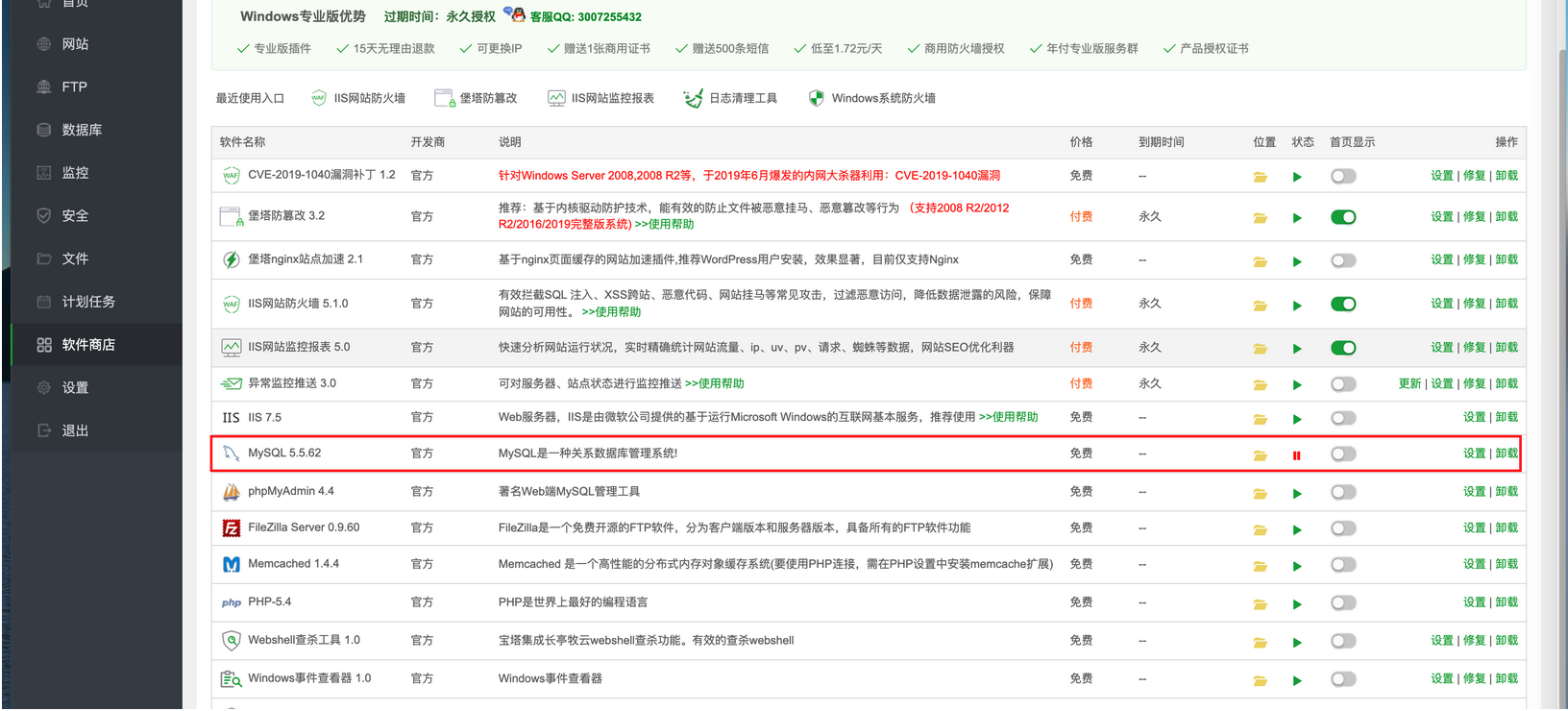Click running status icon of FileZilla Server
The height and width of the screenshot is (711, 1568).
click(x=1297, y=529)
